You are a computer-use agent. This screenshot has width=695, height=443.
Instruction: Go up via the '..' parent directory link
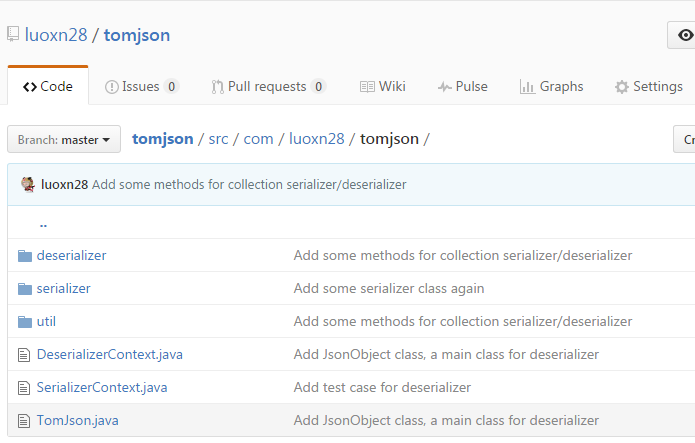43,224
